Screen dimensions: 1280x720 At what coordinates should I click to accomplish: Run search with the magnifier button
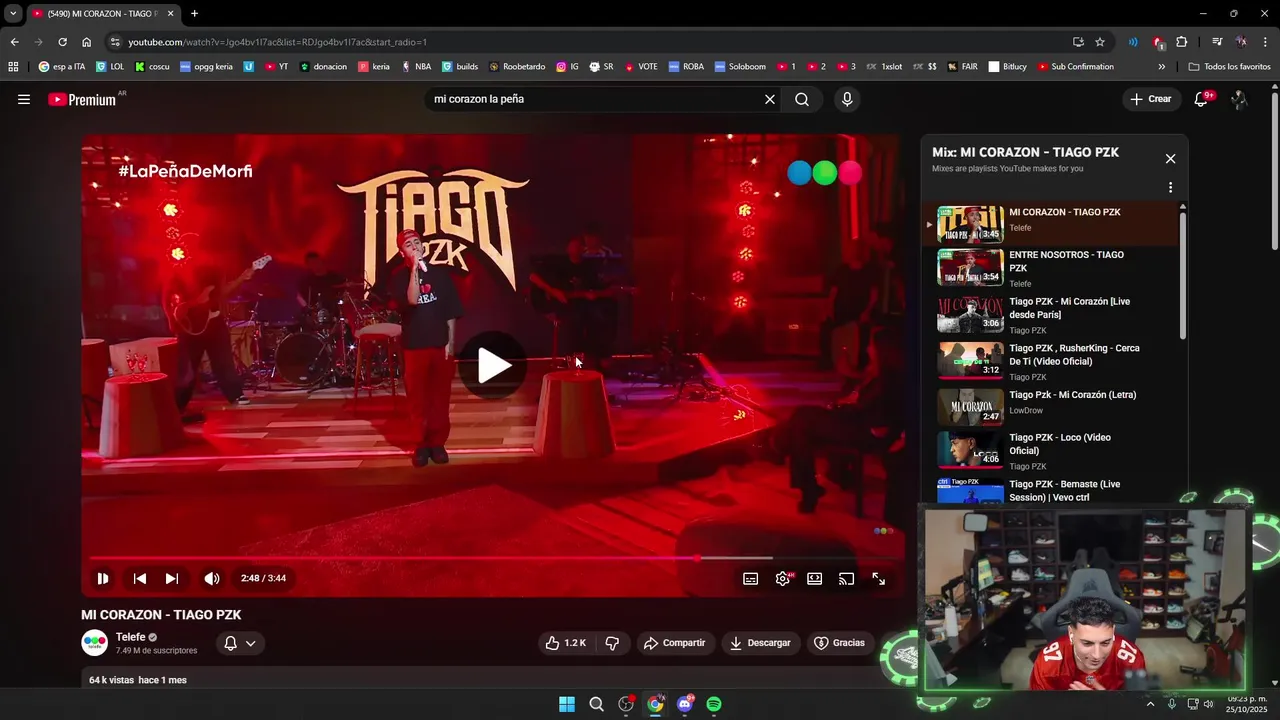click(802, 99)
